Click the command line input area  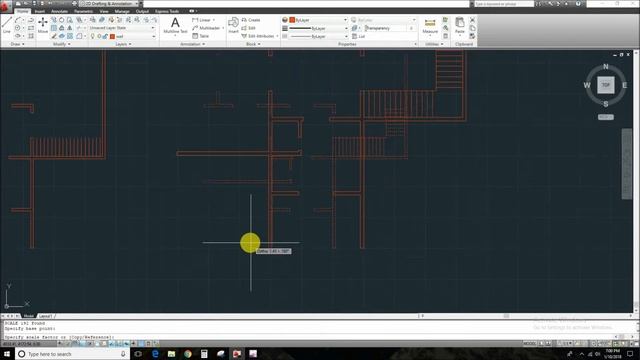(310, 337)
